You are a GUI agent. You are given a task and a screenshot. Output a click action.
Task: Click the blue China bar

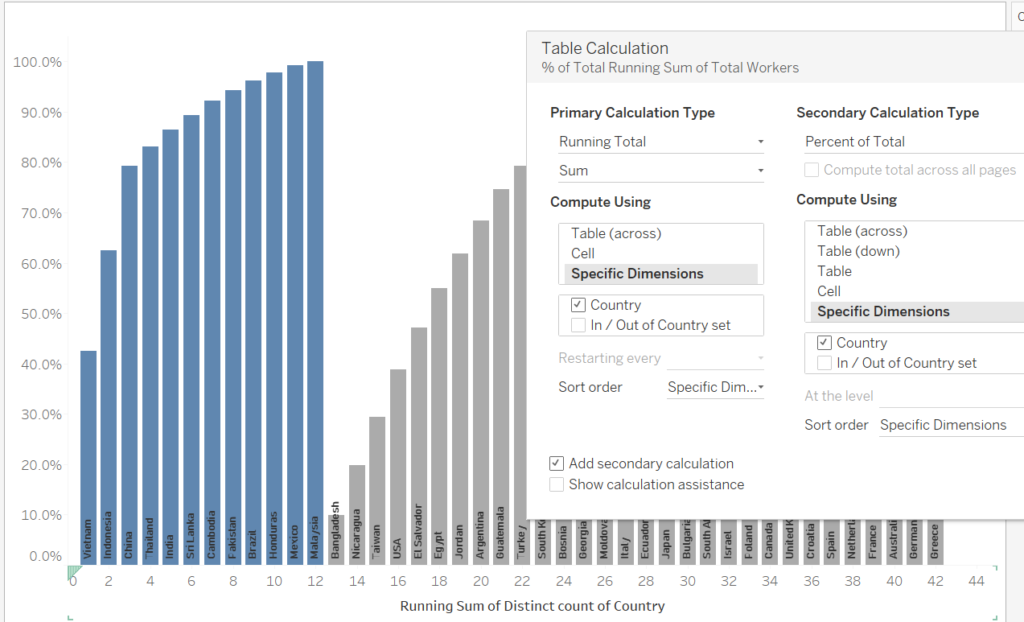(129, 365)
